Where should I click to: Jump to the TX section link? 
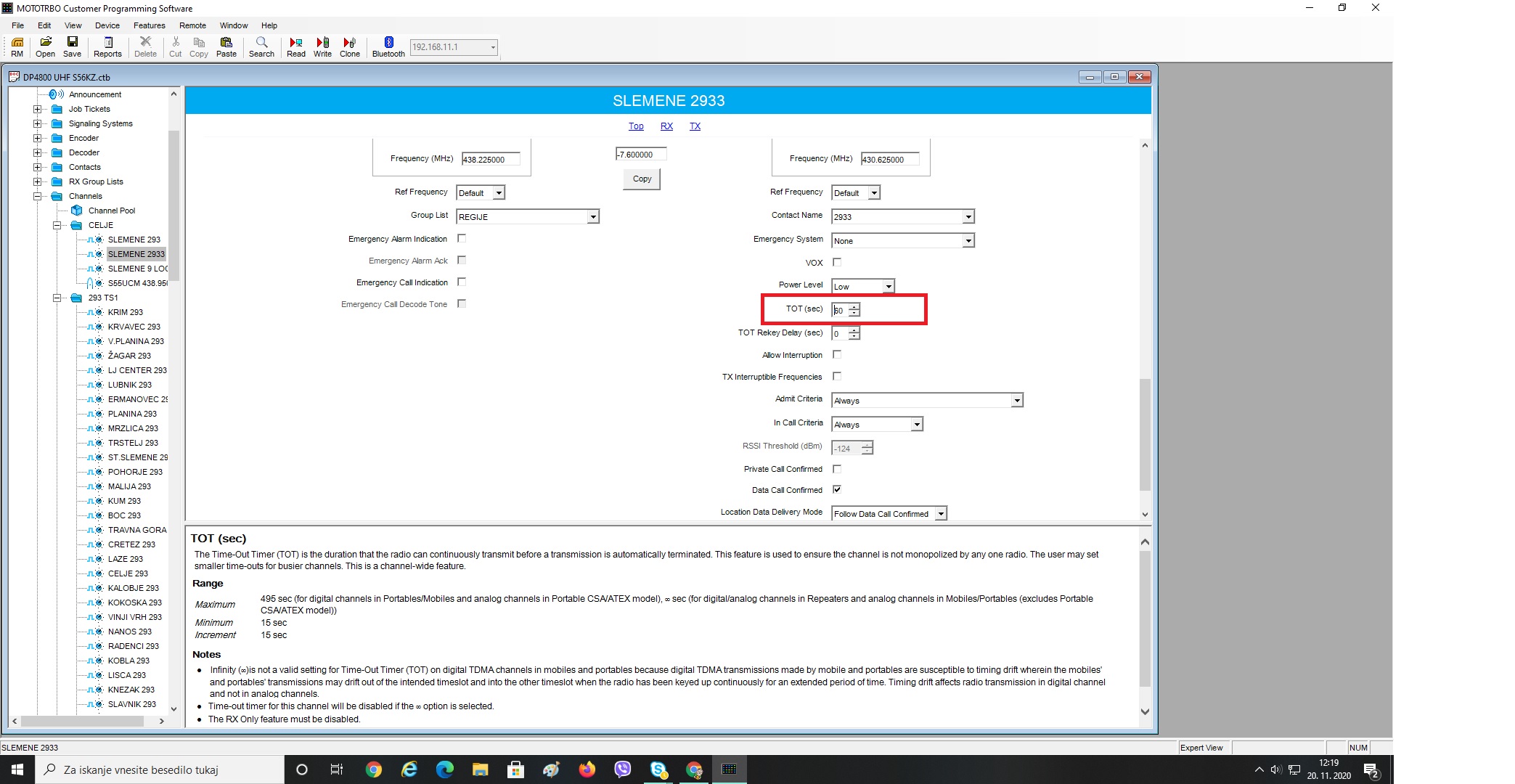coord(695,126)
